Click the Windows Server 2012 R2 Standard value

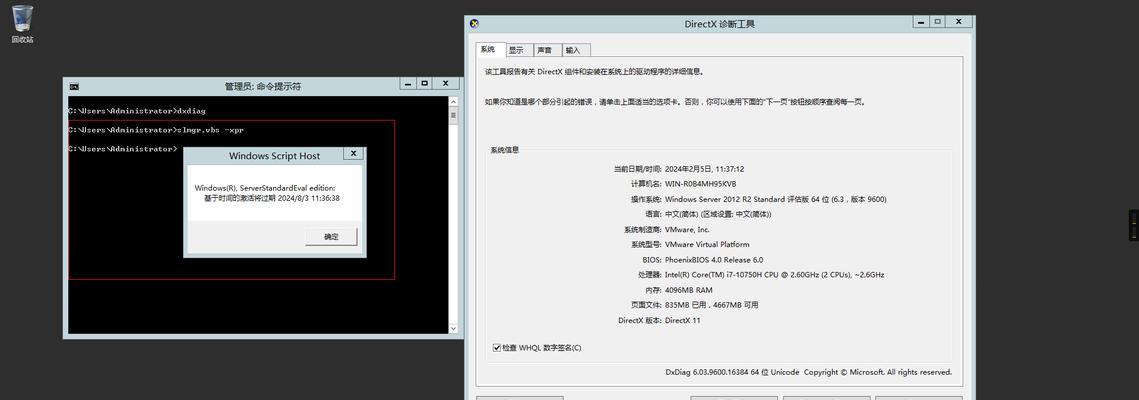coord(775,199)
